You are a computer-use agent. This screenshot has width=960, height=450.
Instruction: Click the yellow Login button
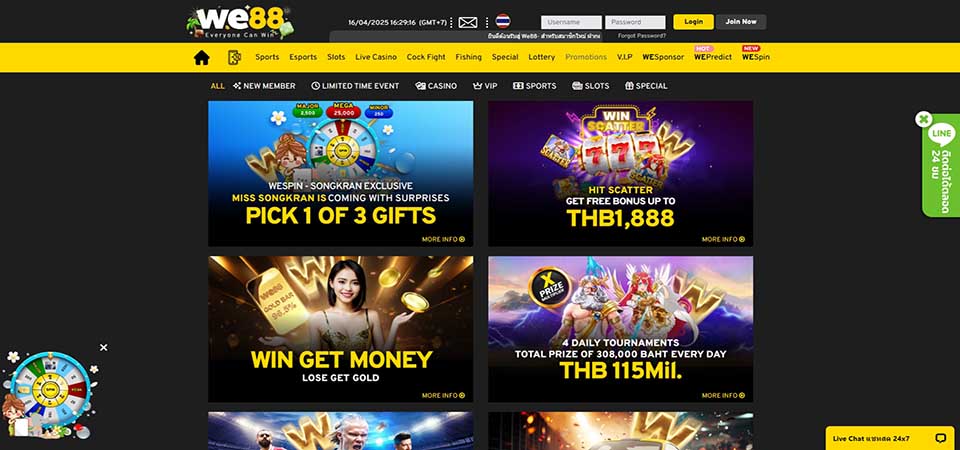point(693,22)
